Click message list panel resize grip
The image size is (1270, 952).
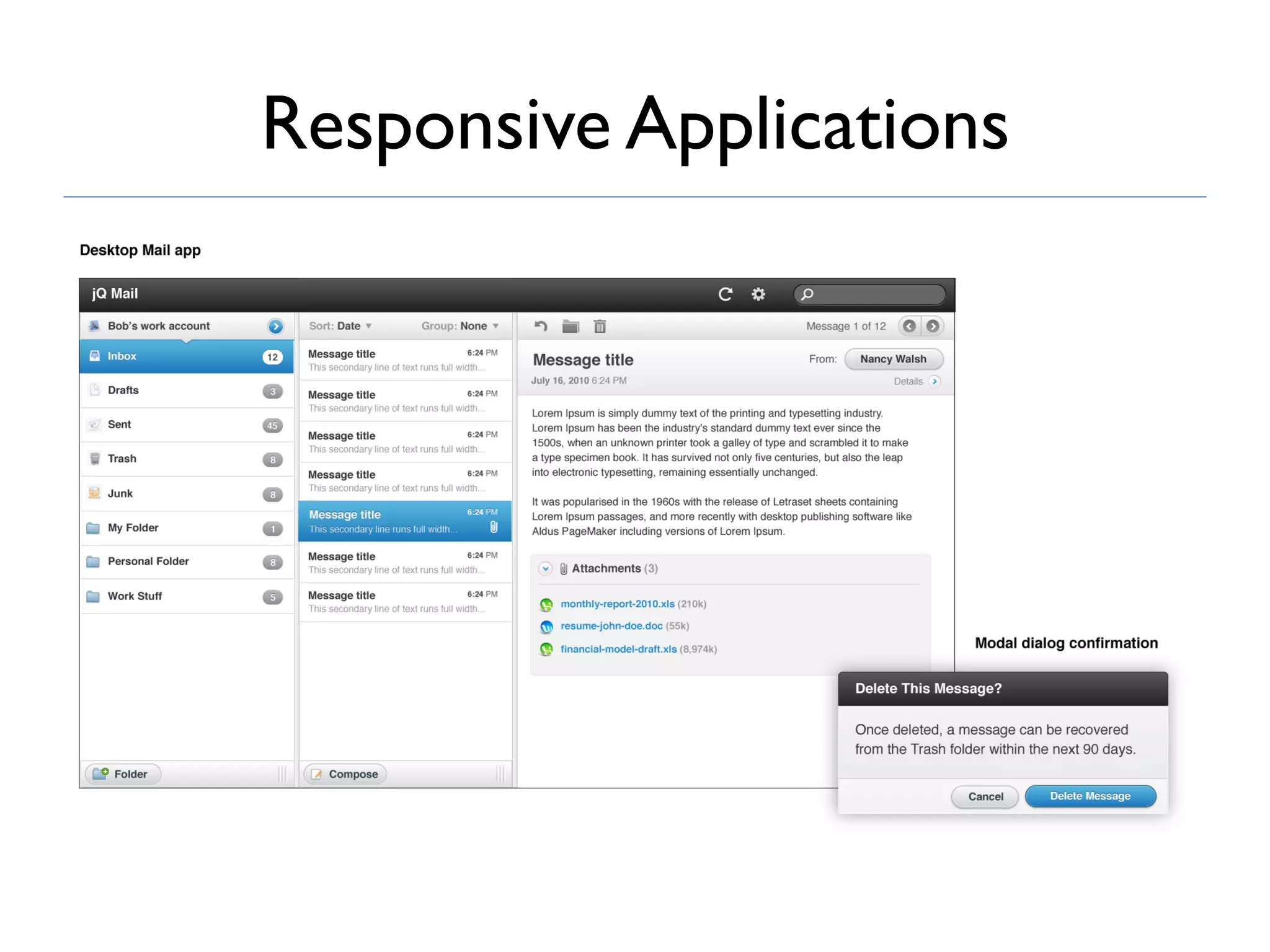[500, 774]
